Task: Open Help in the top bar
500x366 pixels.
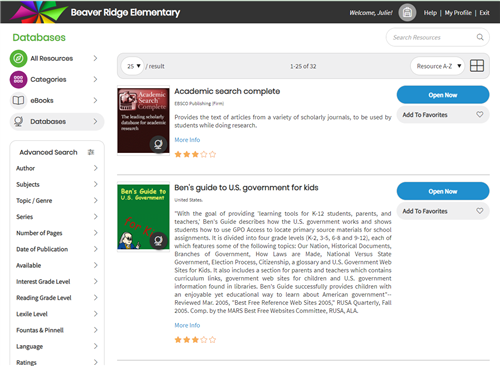Action: pos(430,13)
